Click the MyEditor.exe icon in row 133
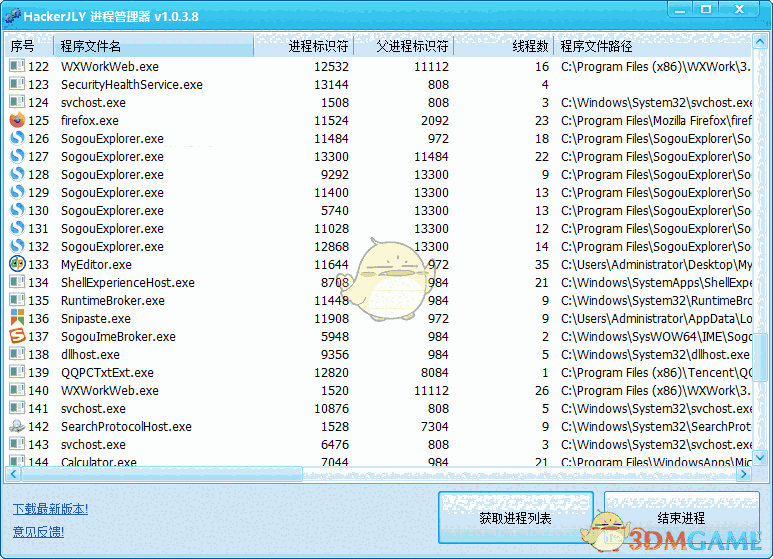Screen dimensions: 773x559 coord(17,264)
